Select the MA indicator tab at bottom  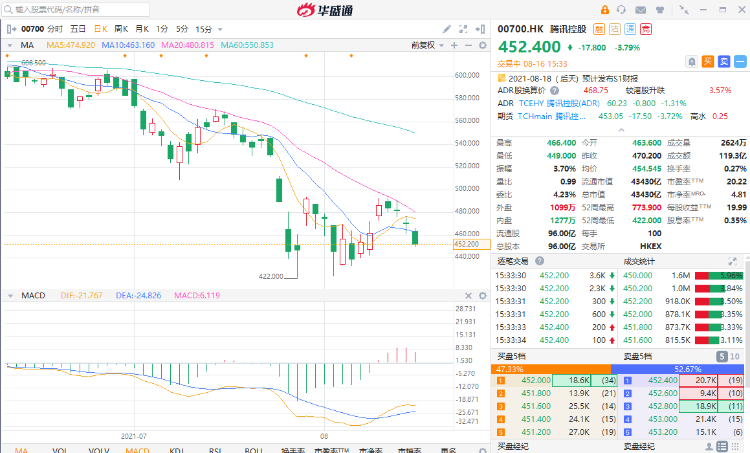(x=21, y=450)
